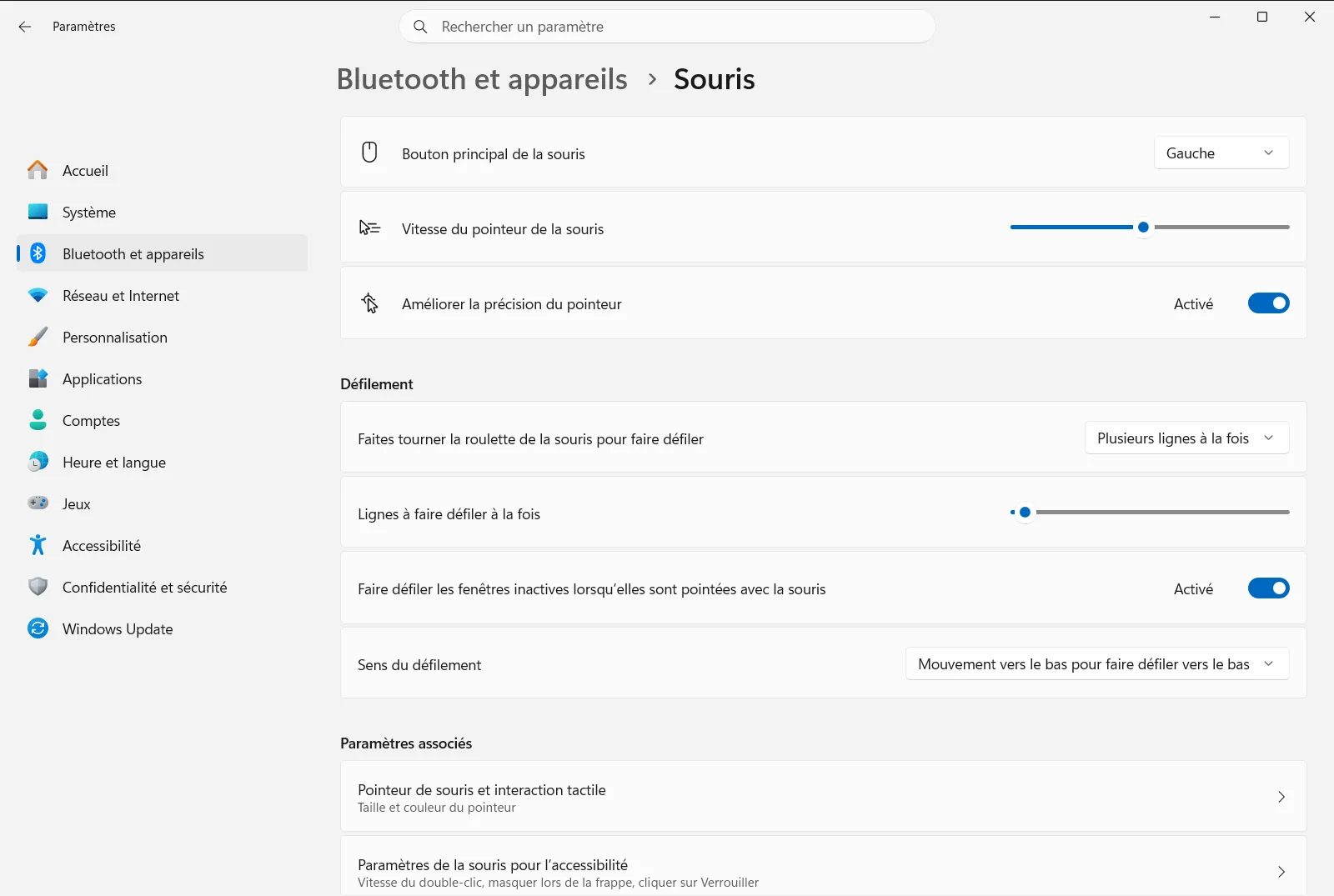Click the Personnalisation paintbrush icon

38,337
